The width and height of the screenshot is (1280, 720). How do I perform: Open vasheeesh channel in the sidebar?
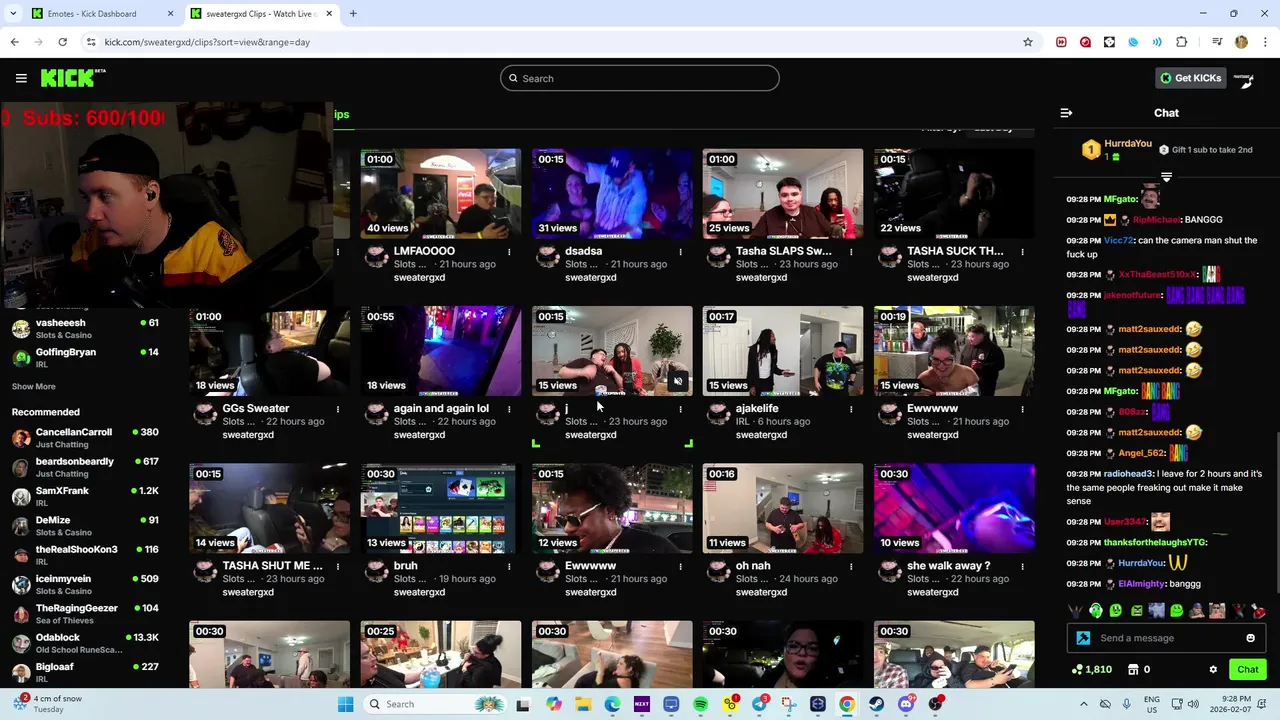click(85, 328)
